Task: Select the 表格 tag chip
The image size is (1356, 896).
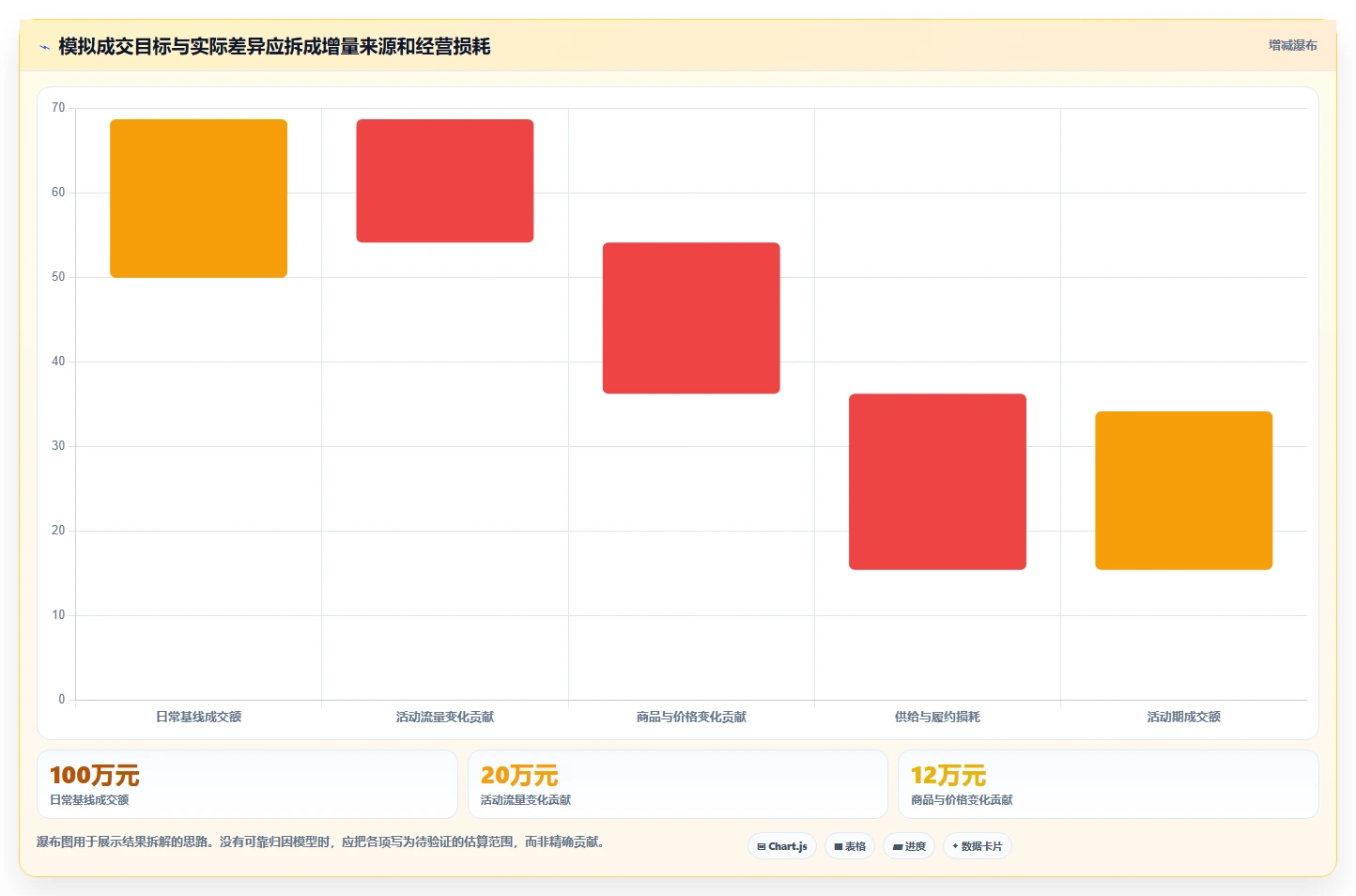Action: tap(850, 846)
